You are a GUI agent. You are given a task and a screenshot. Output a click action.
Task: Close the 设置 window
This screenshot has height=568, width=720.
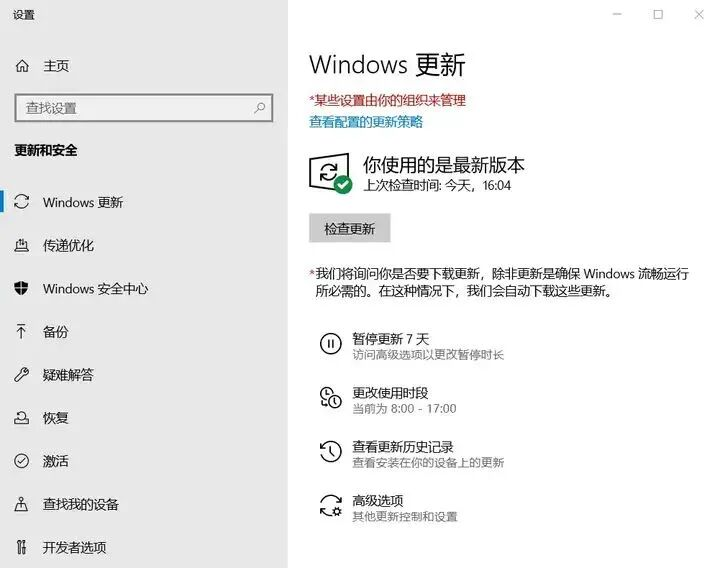click(699, 14)
